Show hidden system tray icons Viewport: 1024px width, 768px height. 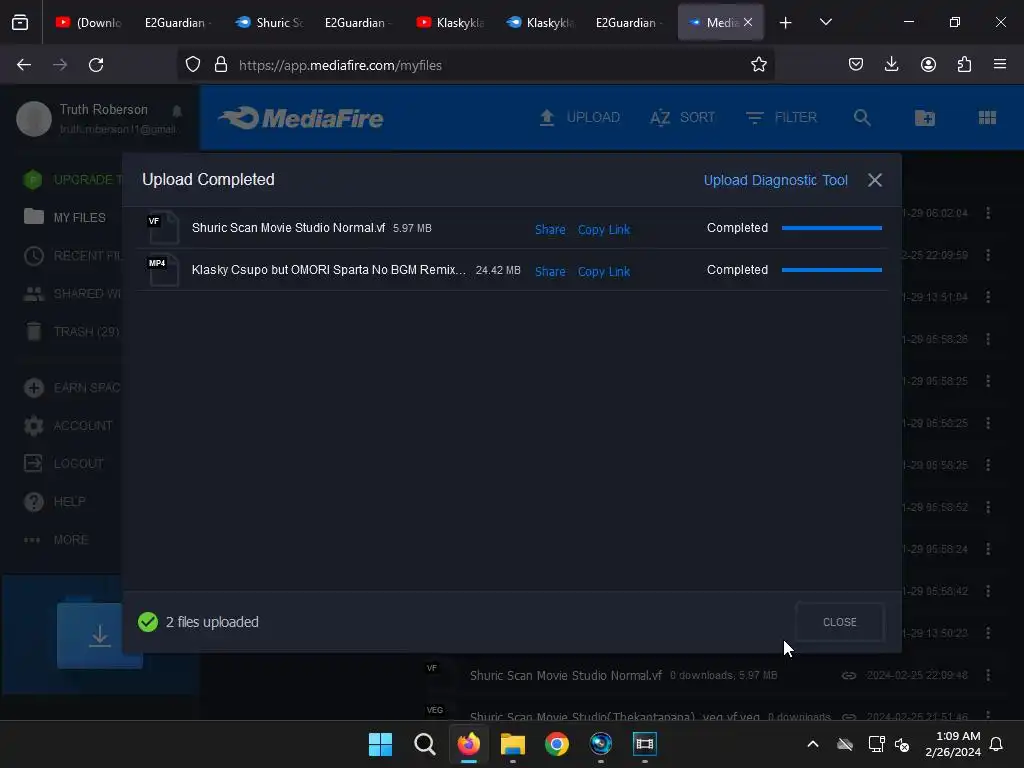coord(812,744)
